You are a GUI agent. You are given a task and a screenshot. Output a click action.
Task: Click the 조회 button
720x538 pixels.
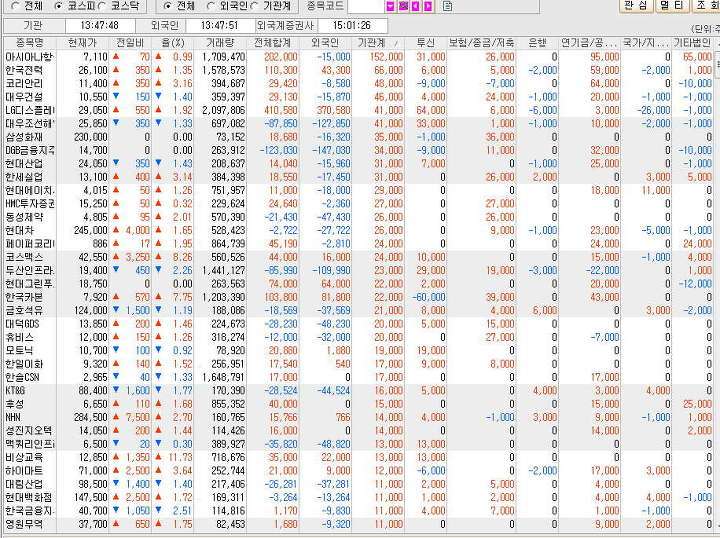(706, 6)
